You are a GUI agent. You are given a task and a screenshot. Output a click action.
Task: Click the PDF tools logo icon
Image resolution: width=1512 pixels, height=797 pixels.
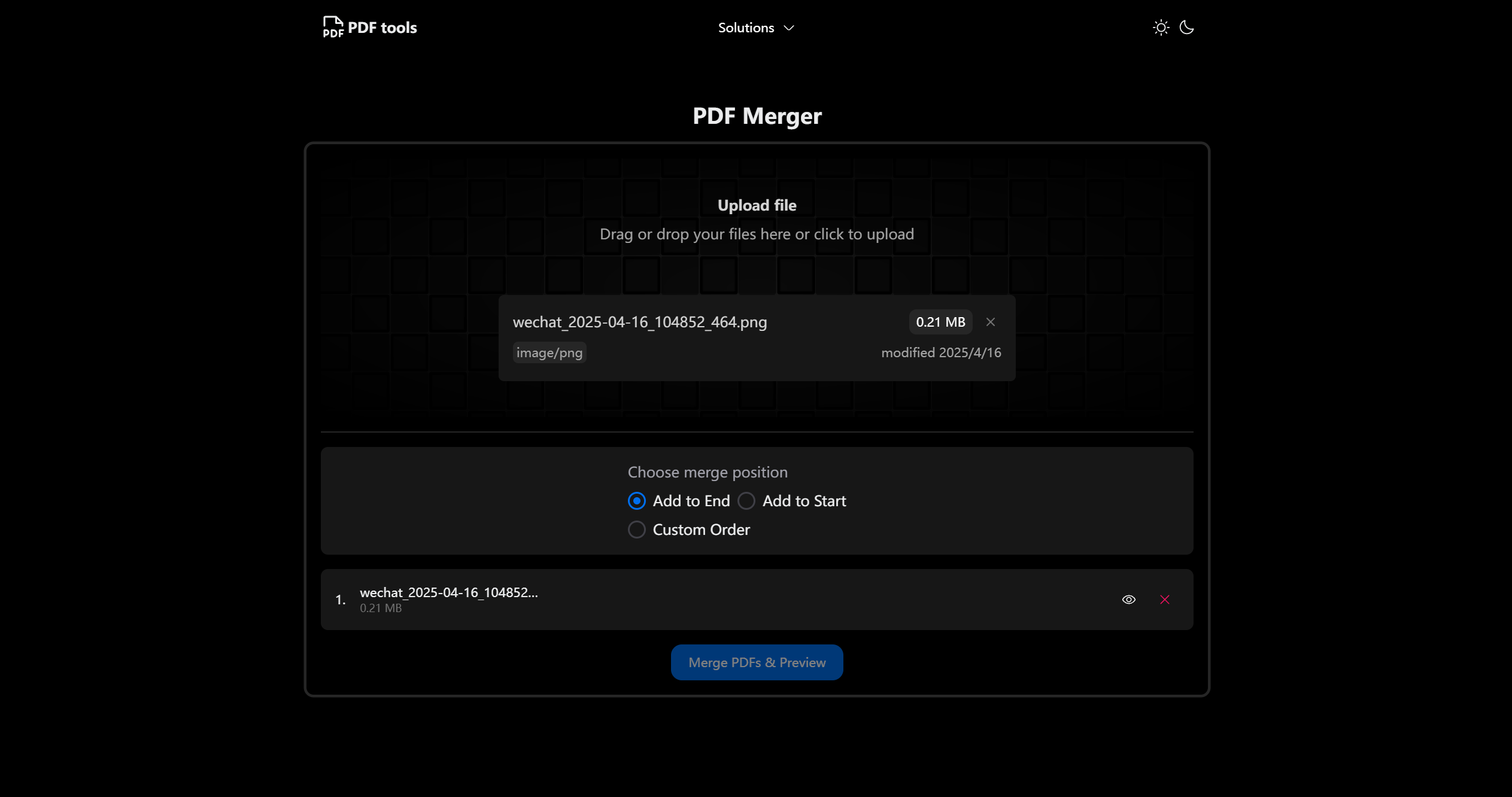[333, 26]
